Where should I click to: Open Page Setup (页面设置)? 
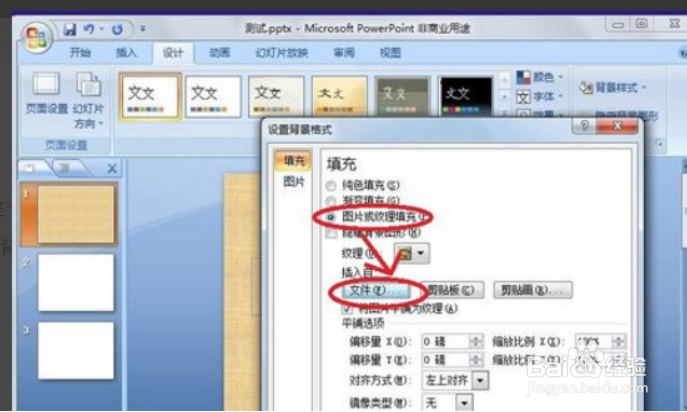[x=46, y=93]
